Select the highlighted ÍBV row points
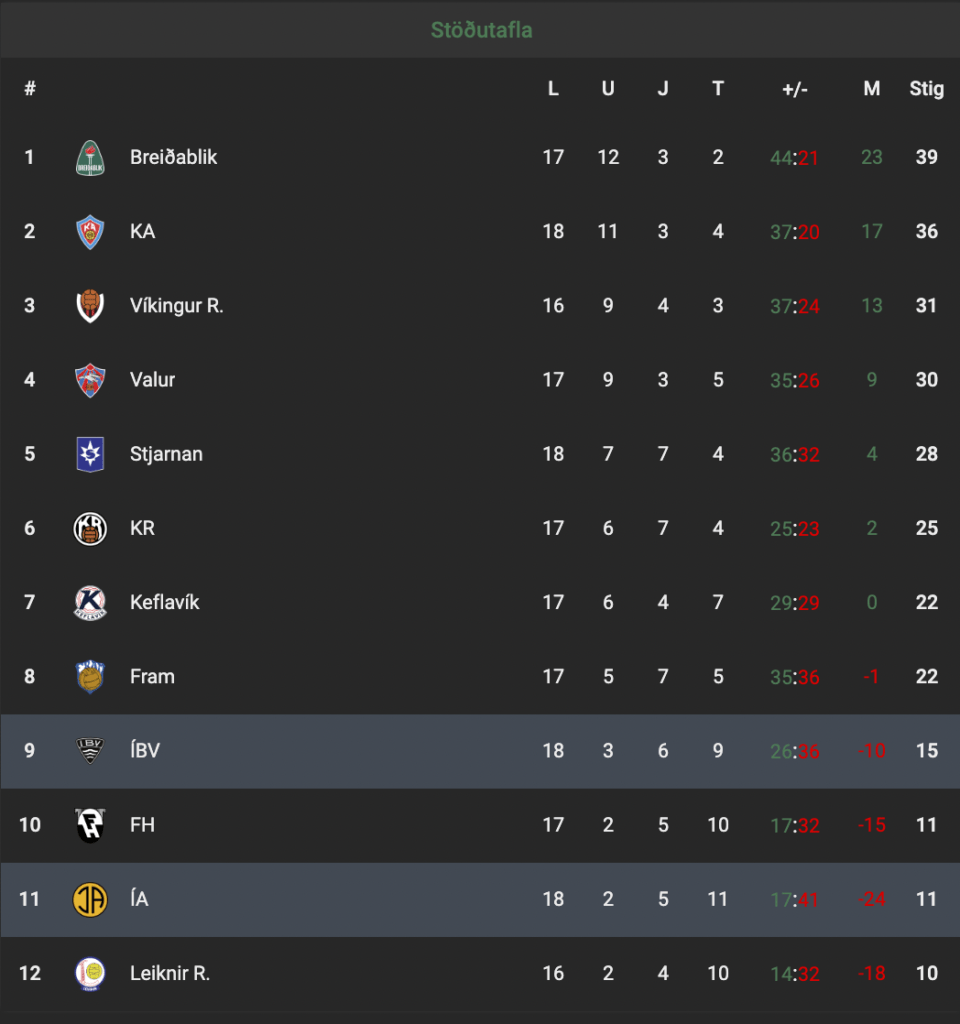 pyautogui.click(x=927, y=750)
